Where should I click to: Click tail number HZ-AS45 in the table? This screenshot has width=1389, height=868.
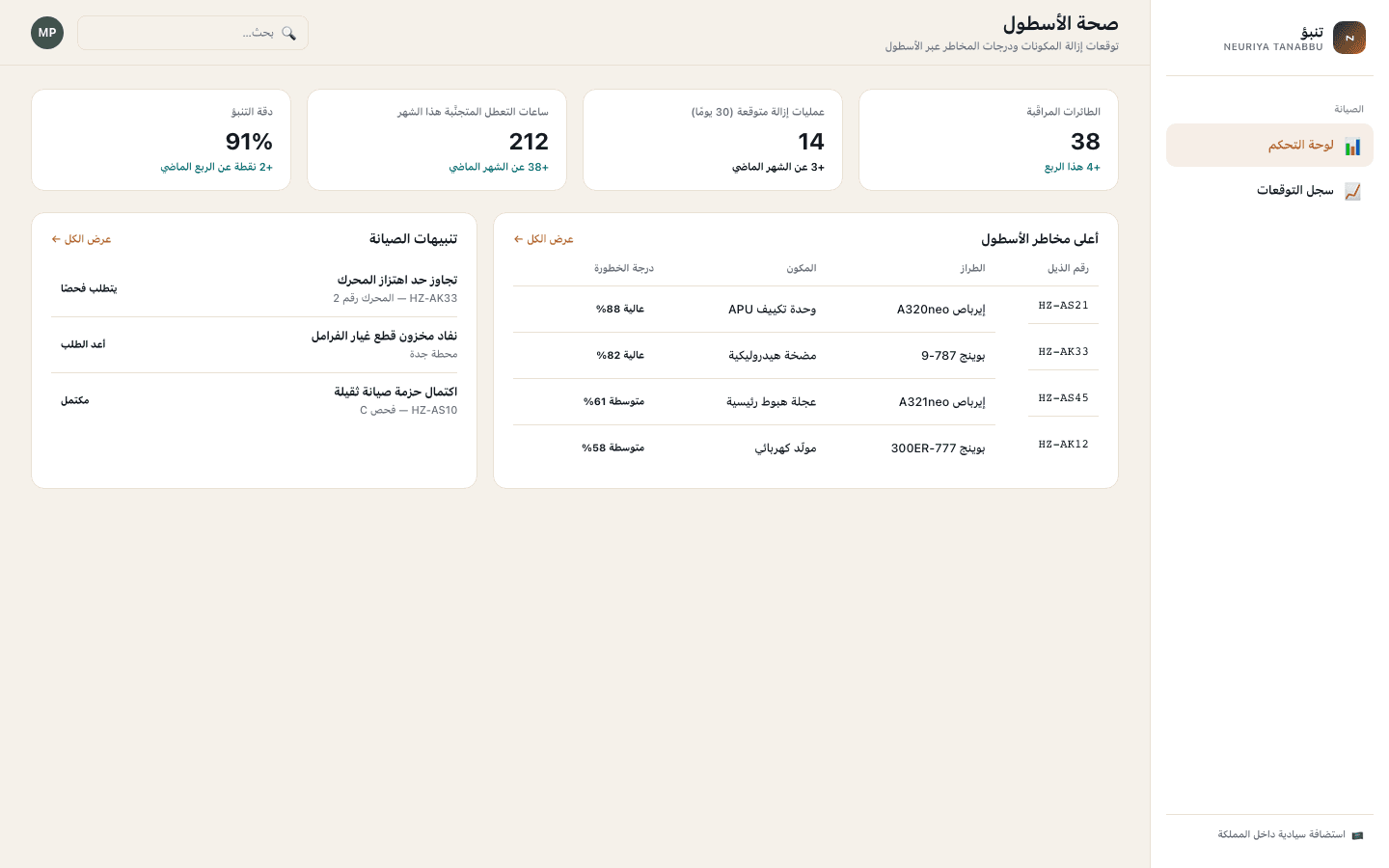pos(1063,398)
